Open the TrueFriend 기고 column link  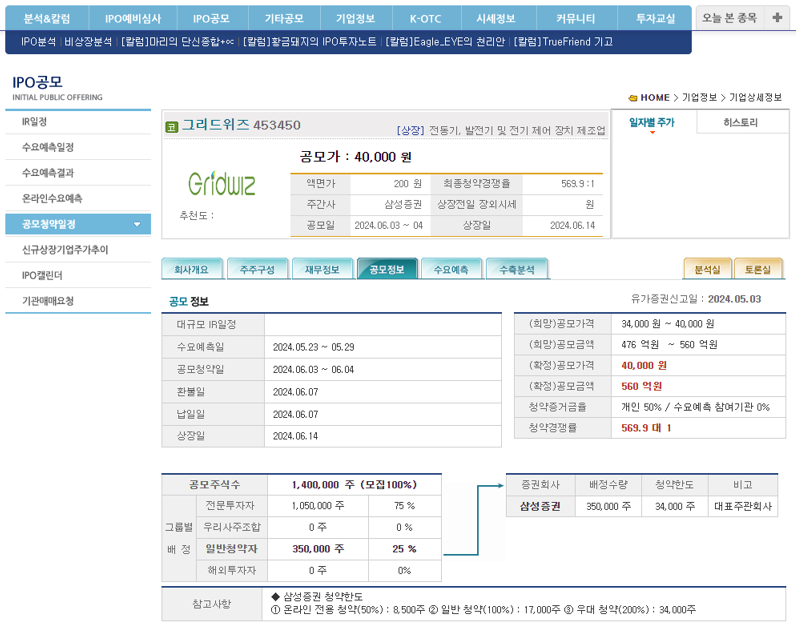563,42
